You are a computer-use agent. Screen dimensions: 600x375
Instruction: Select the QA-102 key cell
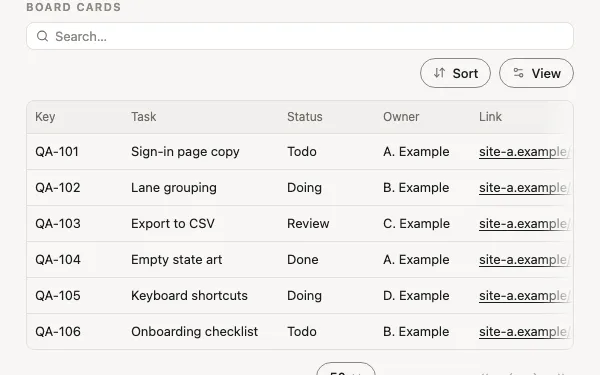pos(58,188)
